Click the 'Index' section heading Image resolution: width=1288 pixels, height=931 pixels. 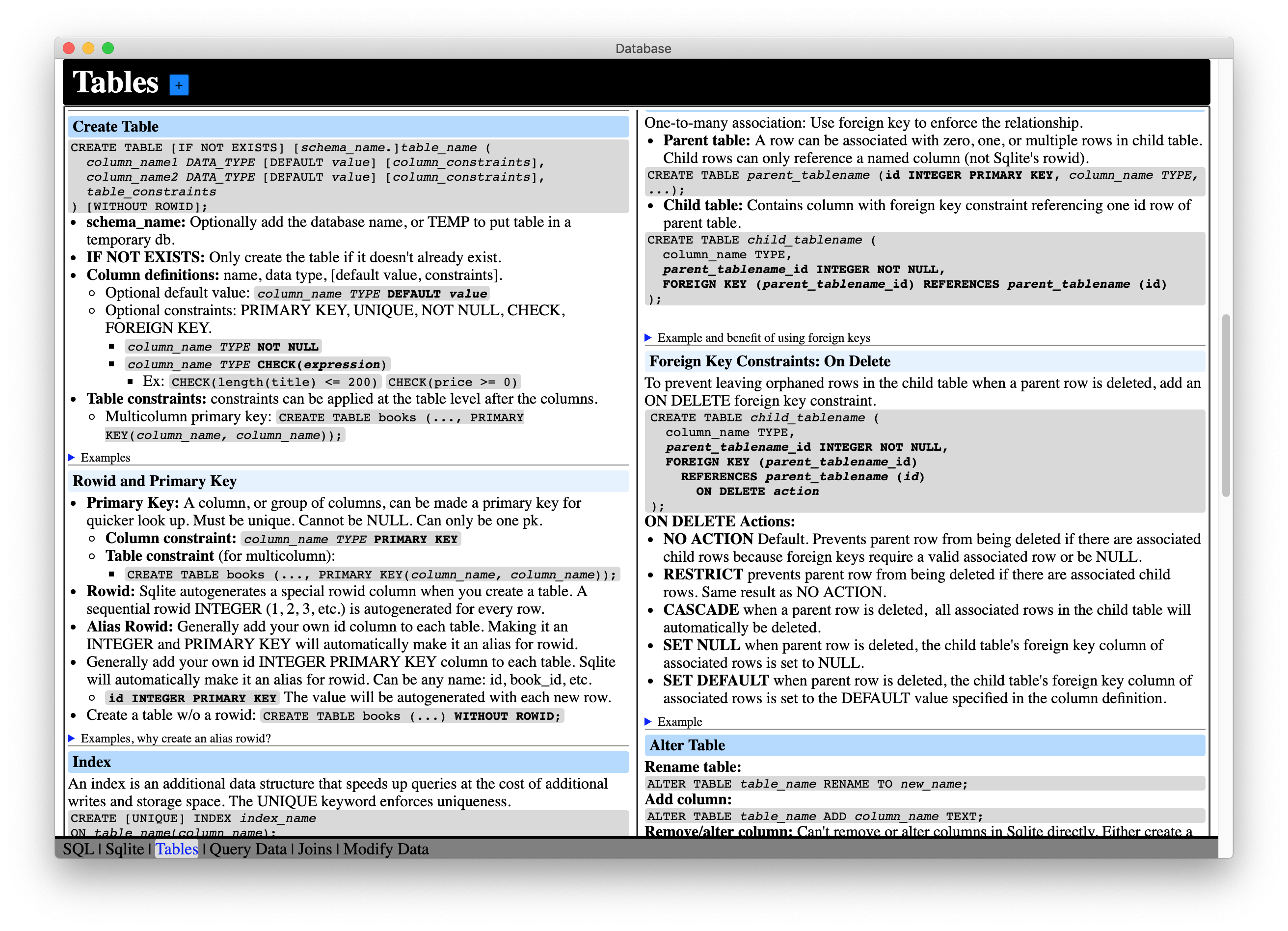(x=348, y=762)
